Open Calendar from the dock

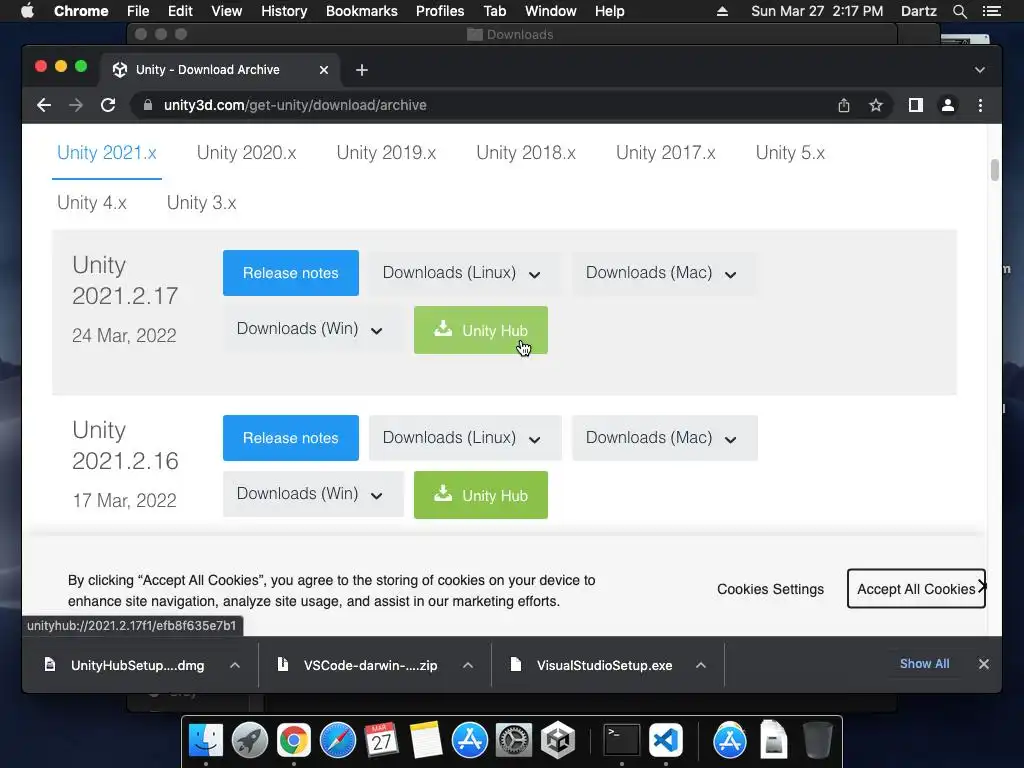click(381, 740)
